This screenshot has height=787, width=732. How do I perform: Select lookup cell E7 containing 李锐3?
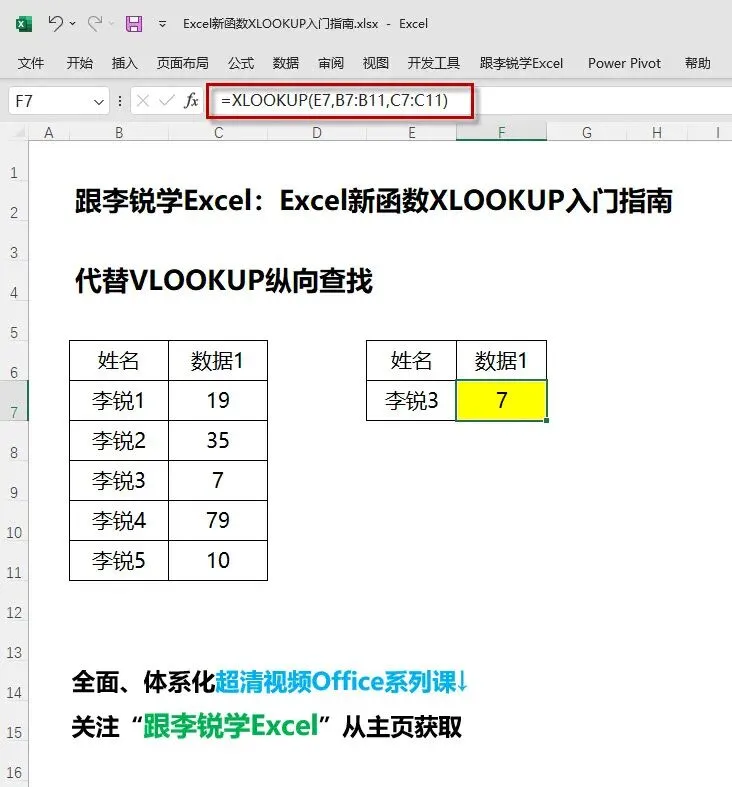point(412,401)
